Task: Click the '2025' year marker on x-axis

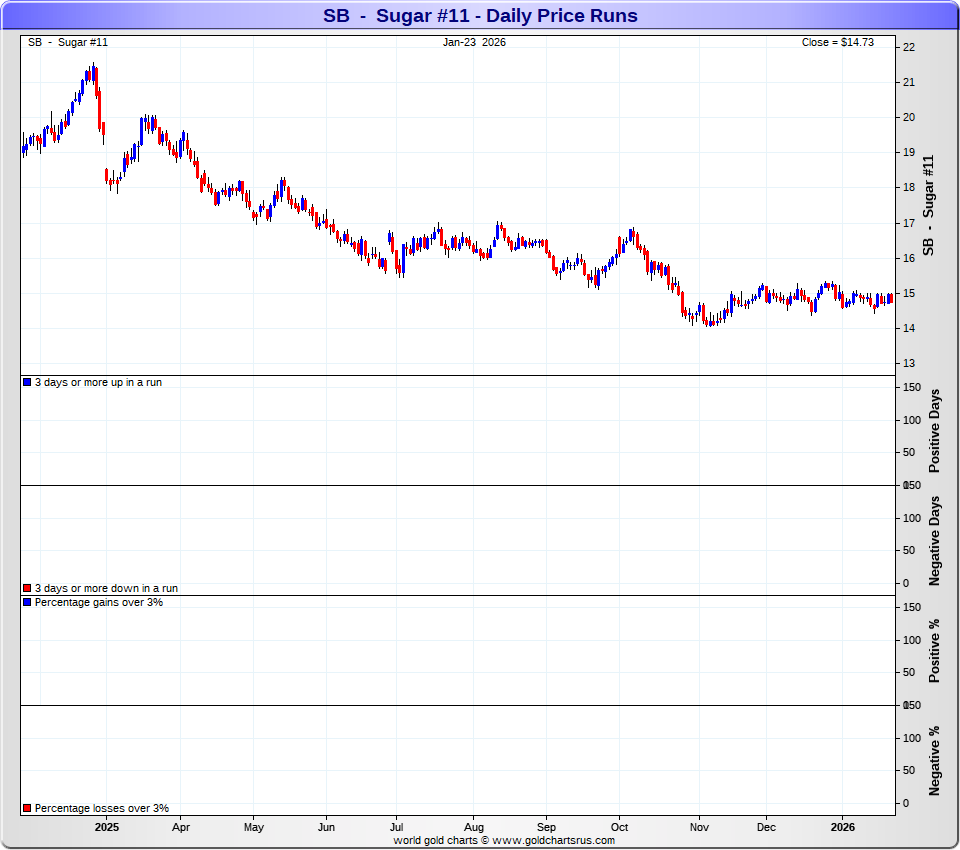Action: coord(107,827)
